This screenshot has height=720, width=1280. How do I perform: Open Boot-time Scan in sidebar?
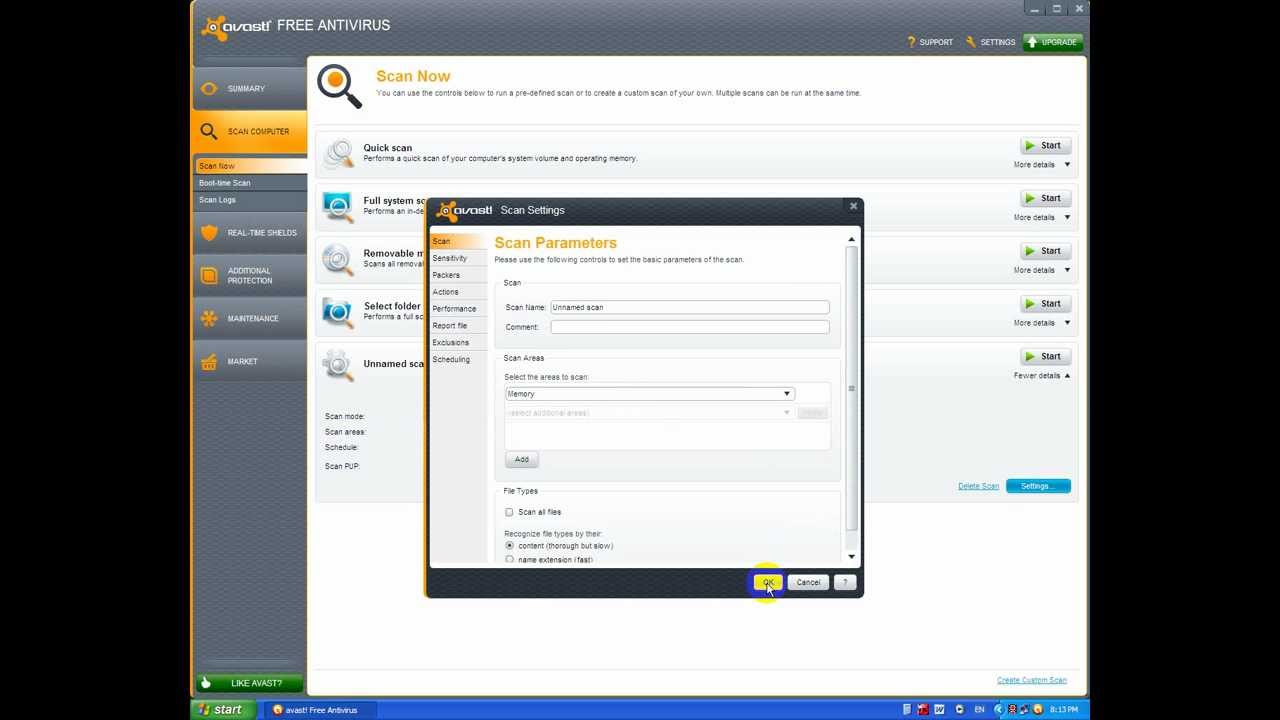pos(249,183)
